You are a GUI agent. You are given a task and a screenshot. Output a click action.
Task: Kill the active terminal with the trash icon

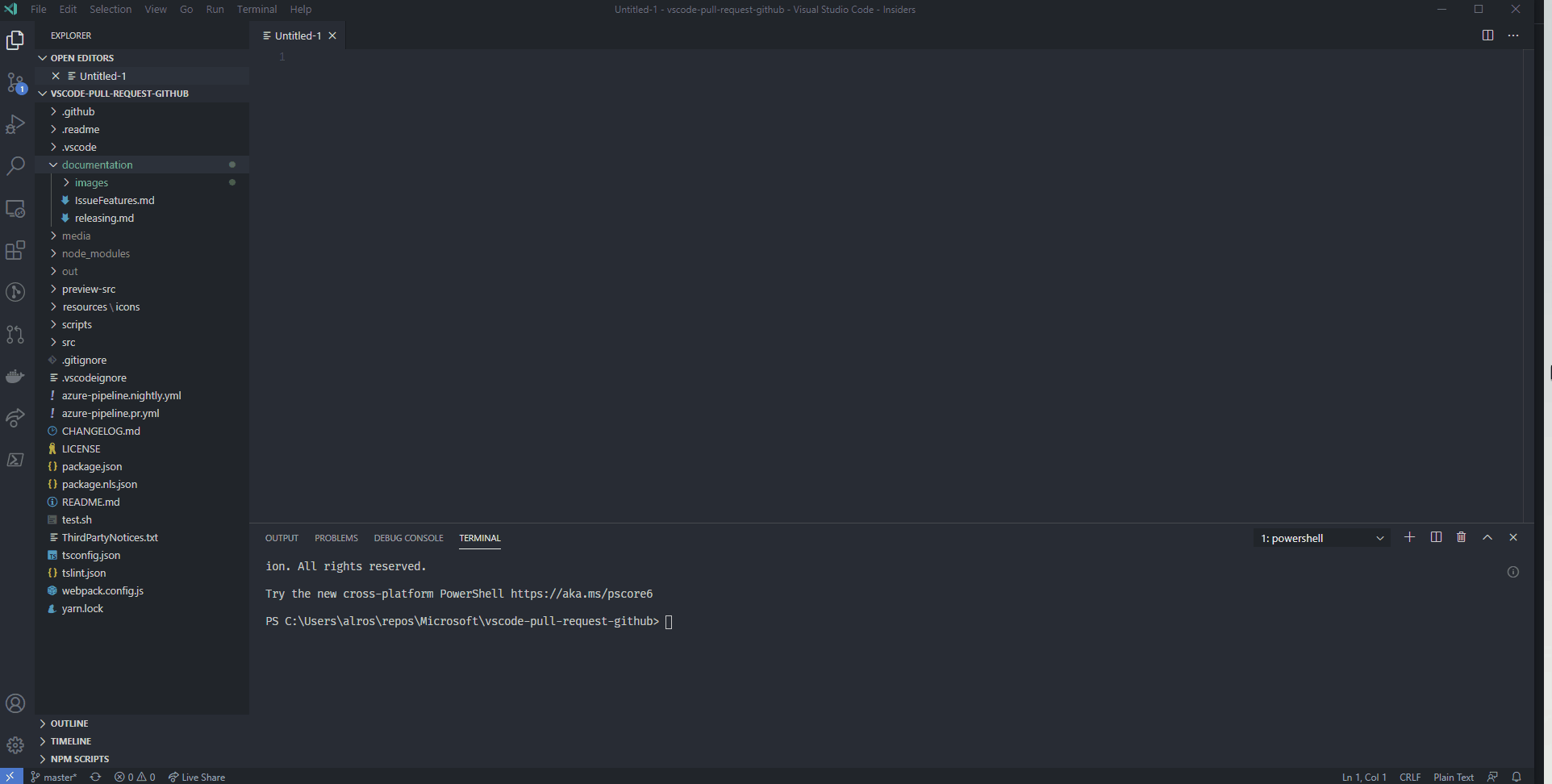pos(1461,537)
